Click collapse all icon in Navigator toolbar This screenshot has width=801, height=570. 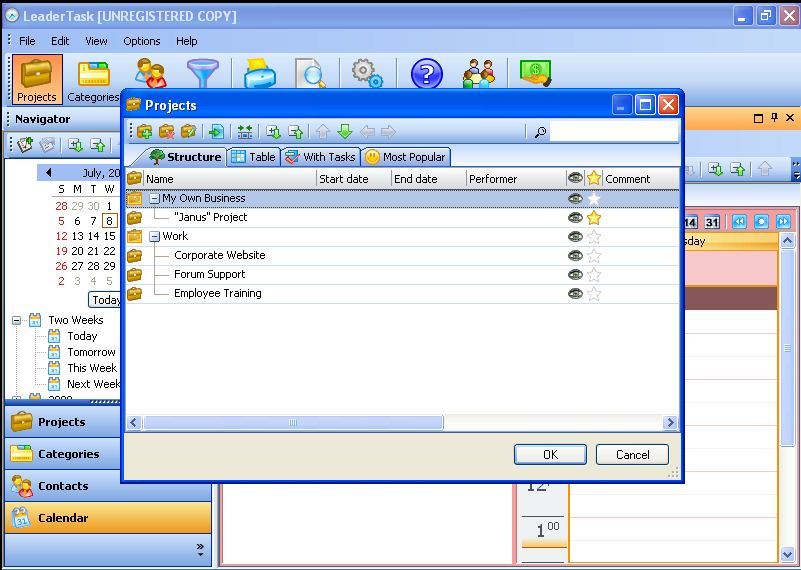[x=98, y=145]
